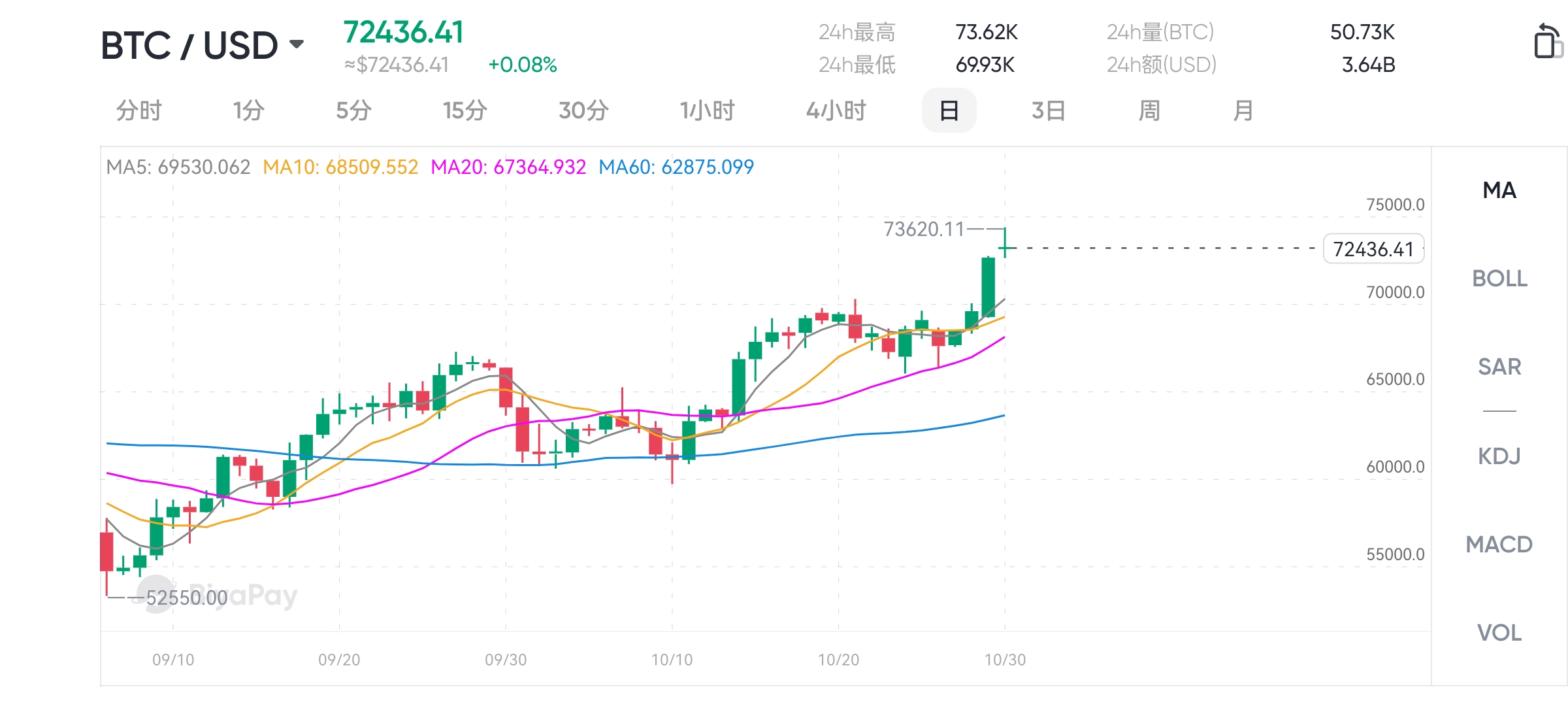Switch to the 周 weekly tab
This screenshot has width=1568, height=706.
pyautogui.click(x=1149, y=110)
